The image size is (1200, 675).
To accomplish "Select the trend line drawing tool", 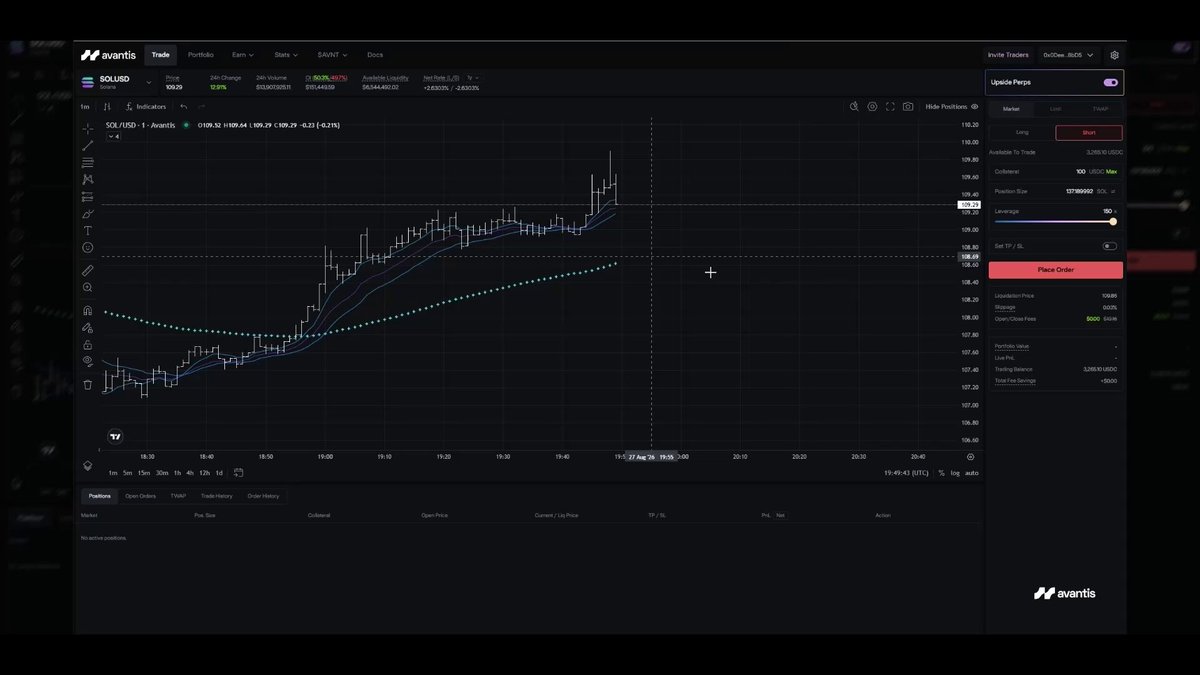I will (88, 146).
